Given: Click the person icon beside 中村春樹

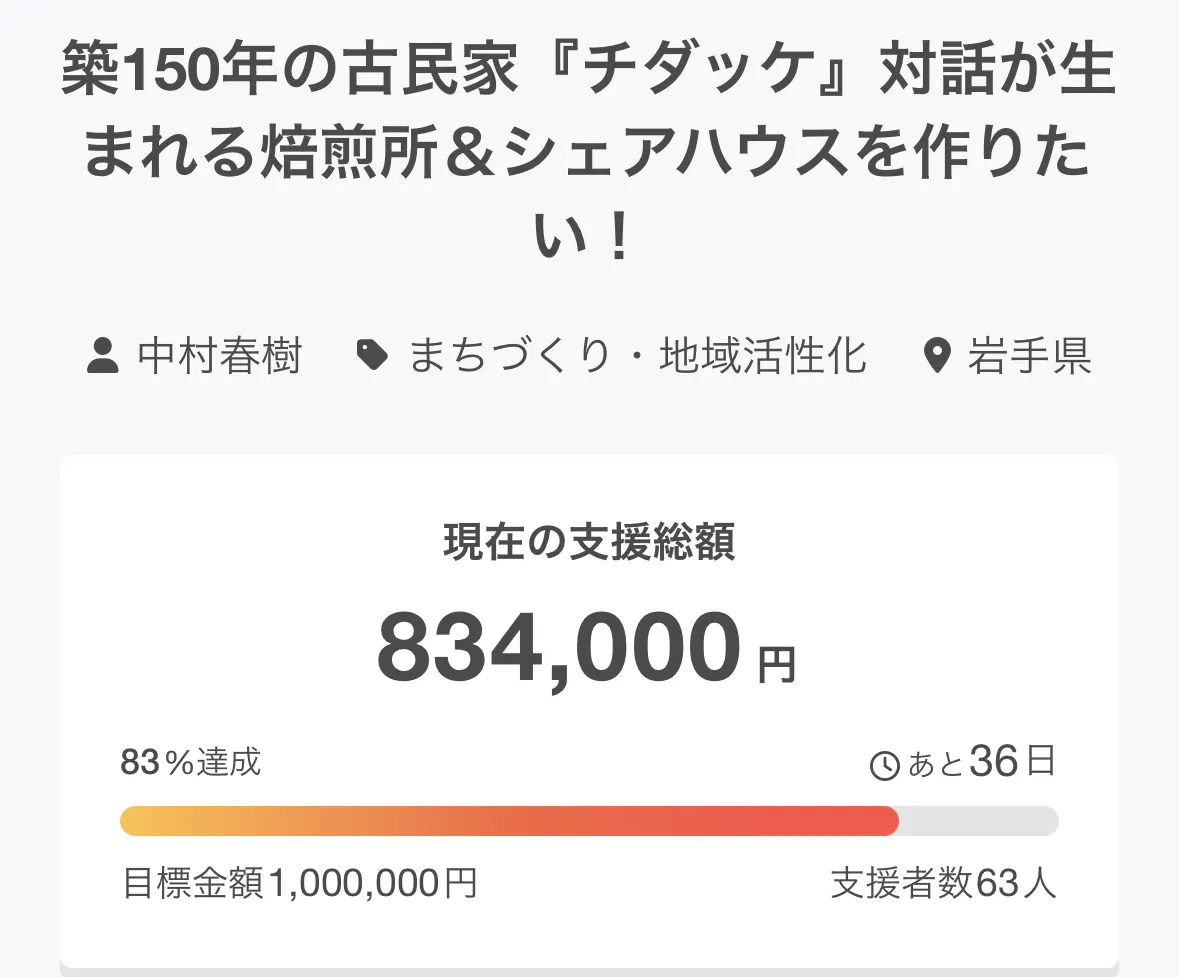Looking at the screenshot, I should click(x=102, y=356).
